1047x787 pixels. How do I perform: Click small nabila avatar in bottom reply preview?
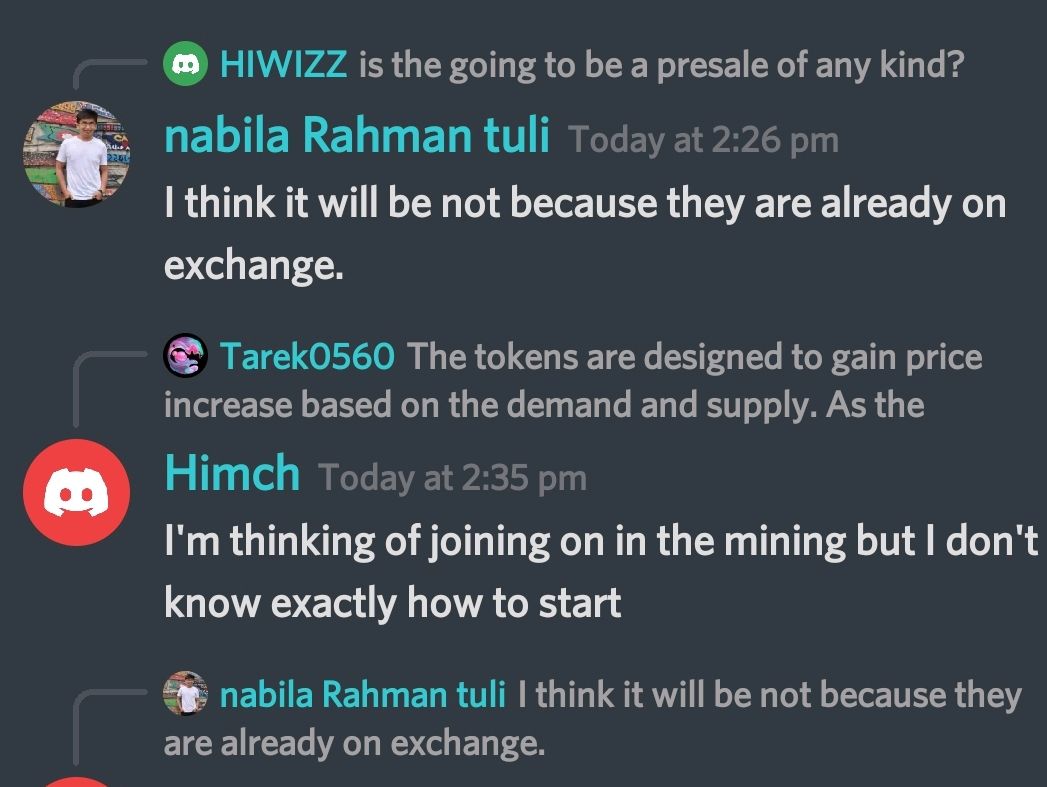click(186, 694)
